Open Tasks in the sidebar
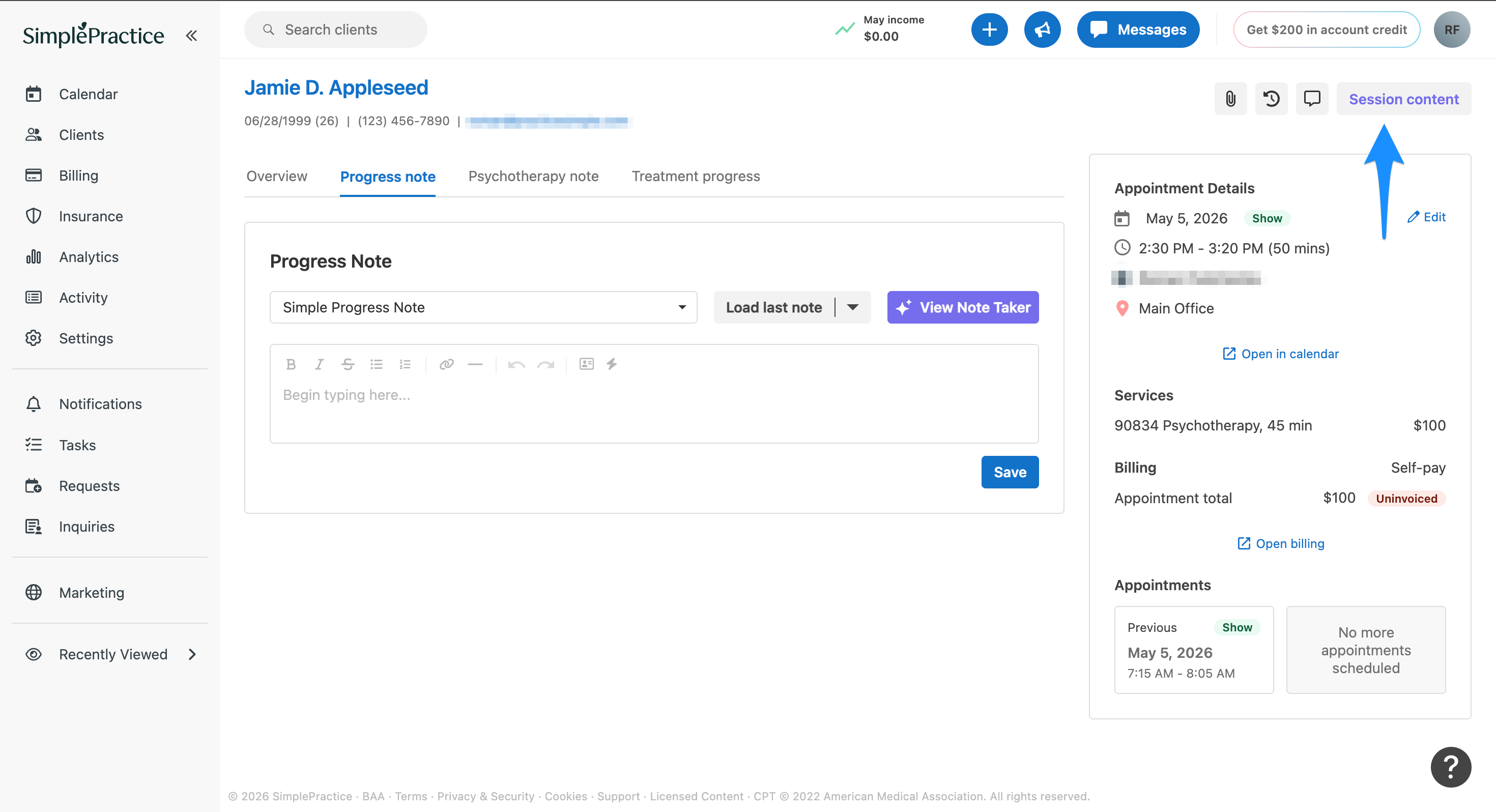The height and width of the screenshot is (812, 1496). 77,445
